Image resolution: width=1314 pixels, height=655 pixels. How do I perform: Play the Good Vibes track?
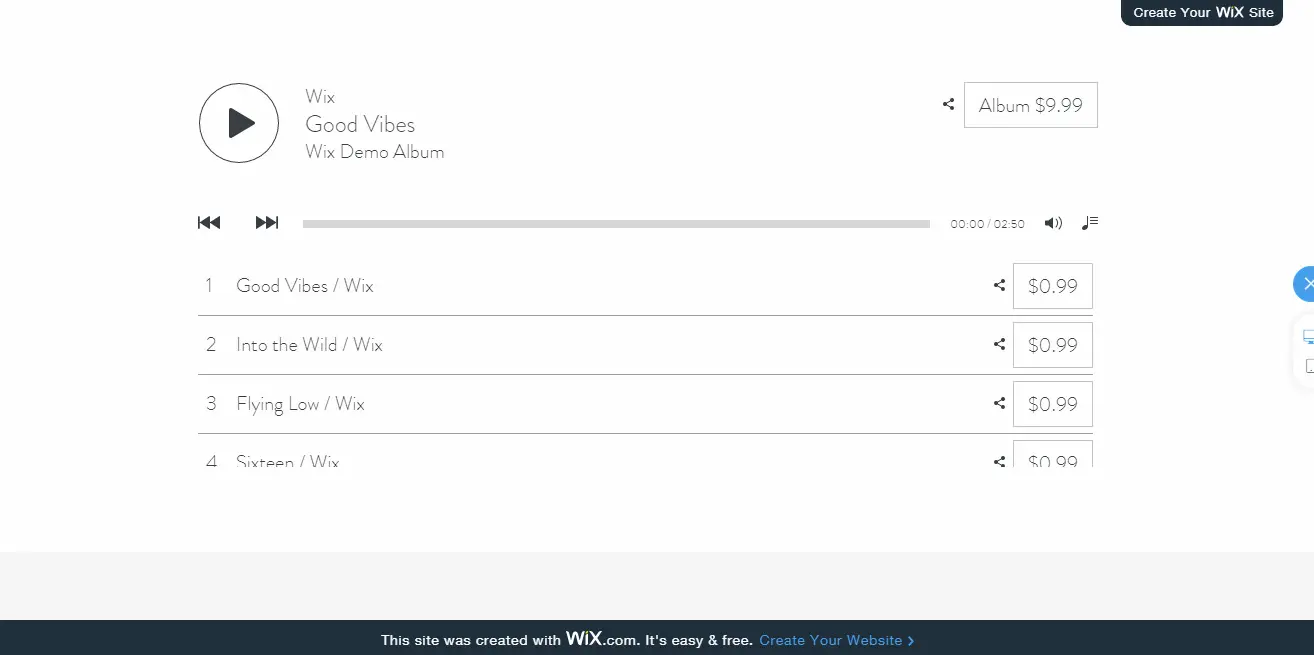[239, 123]
